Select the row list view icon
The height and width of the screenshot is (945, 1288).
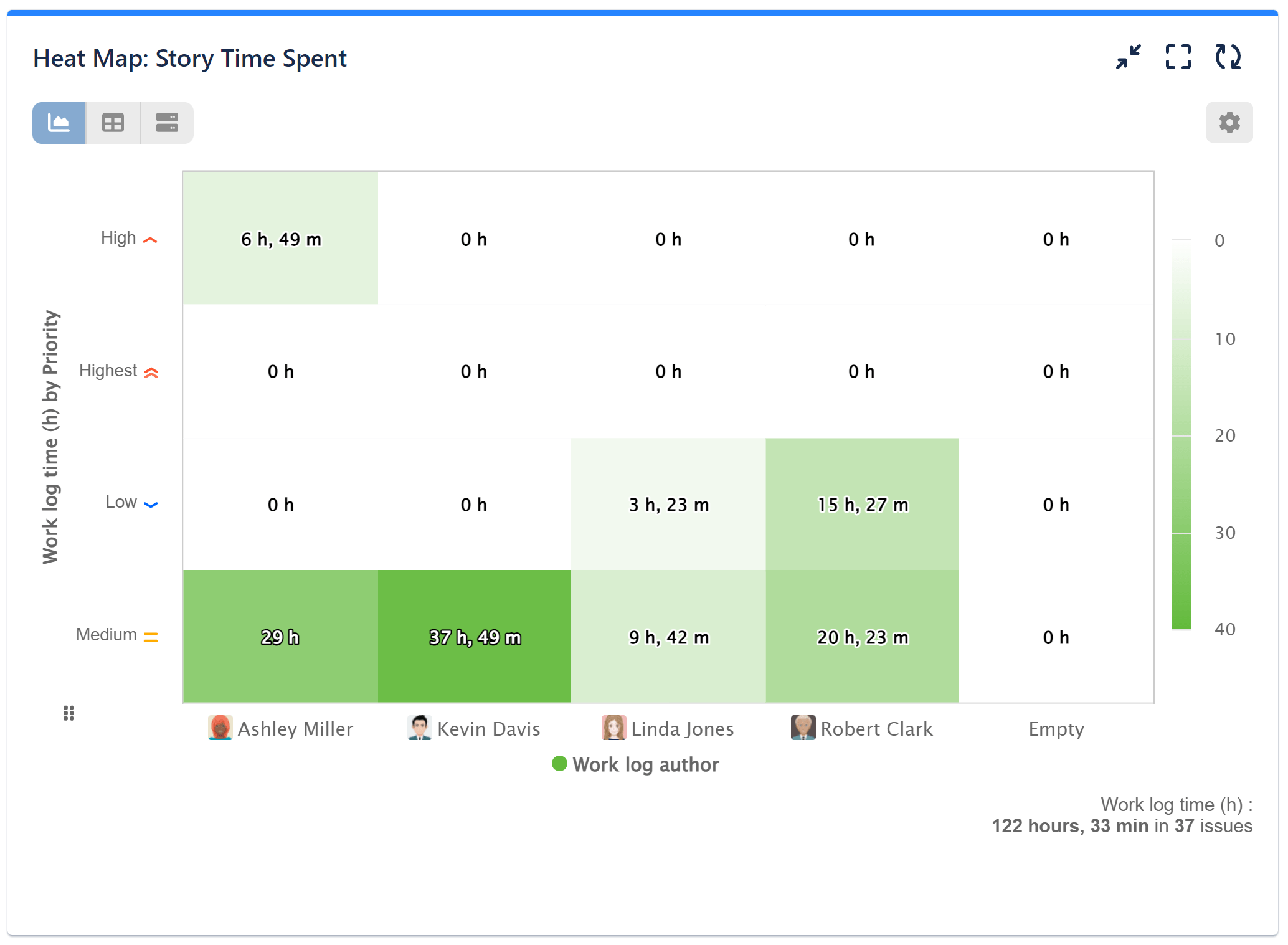[x=166, y=123]
